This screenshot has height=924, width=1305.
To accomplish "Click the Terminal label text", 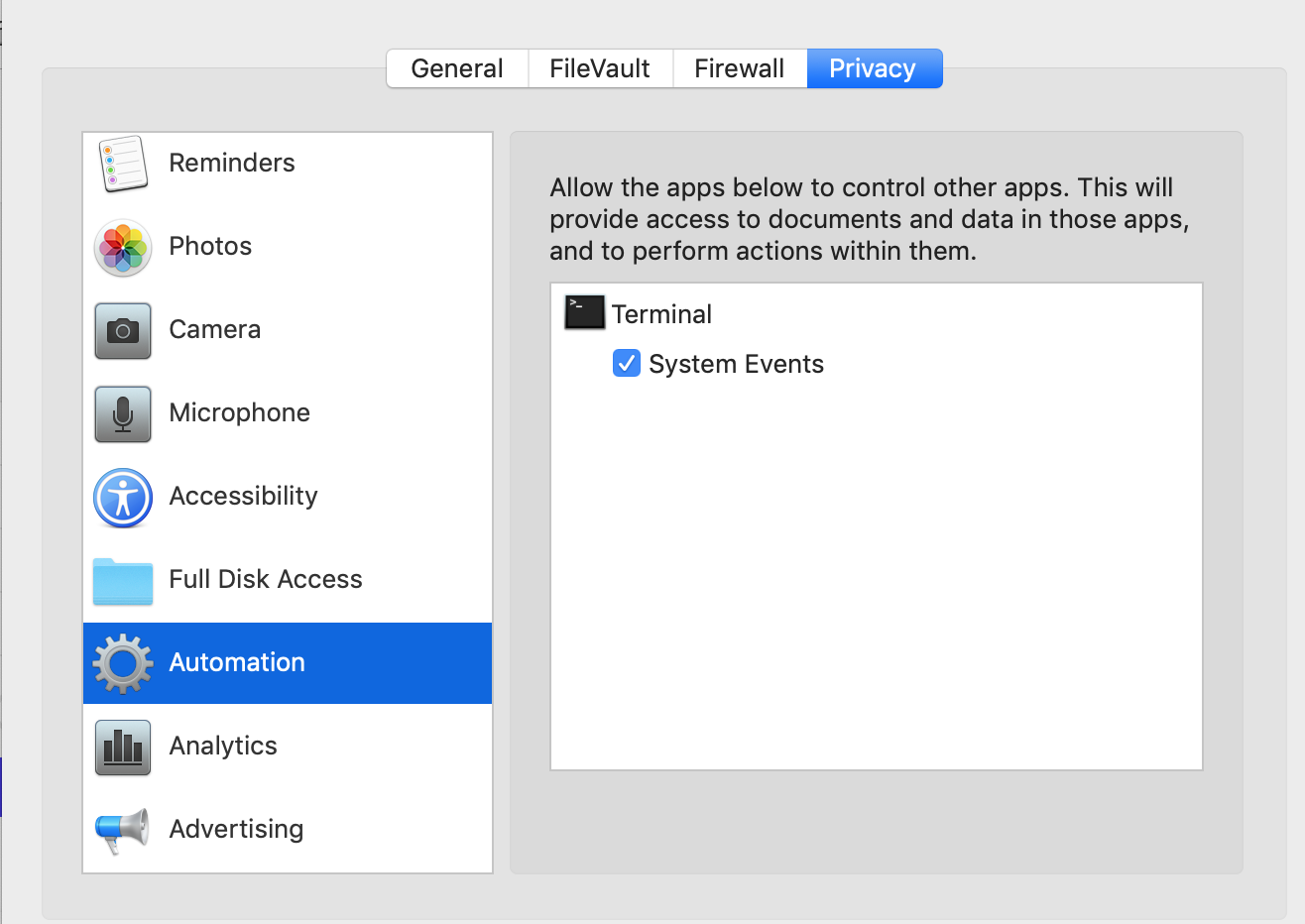I will pos(661,313).
